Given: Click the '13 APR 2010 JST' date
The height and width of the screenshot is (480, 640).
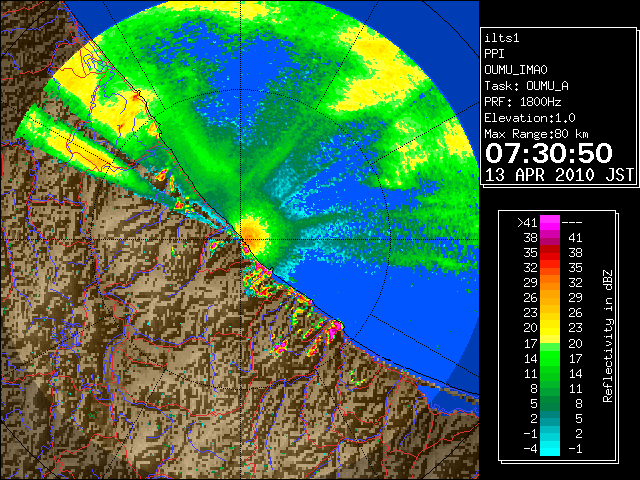Looking at the screenshot, I should 559,175.
